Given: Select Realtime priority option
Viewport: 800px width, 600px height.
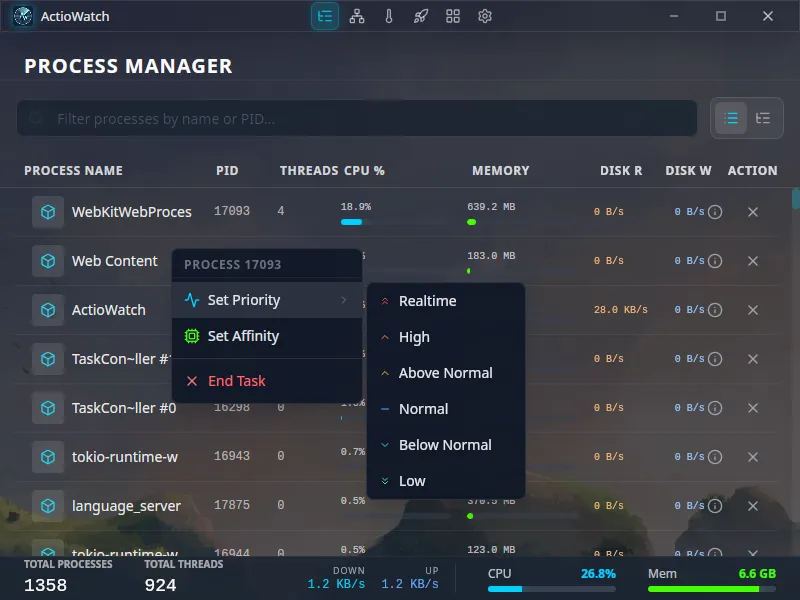Looking at the screenshot, I should 426,300.
